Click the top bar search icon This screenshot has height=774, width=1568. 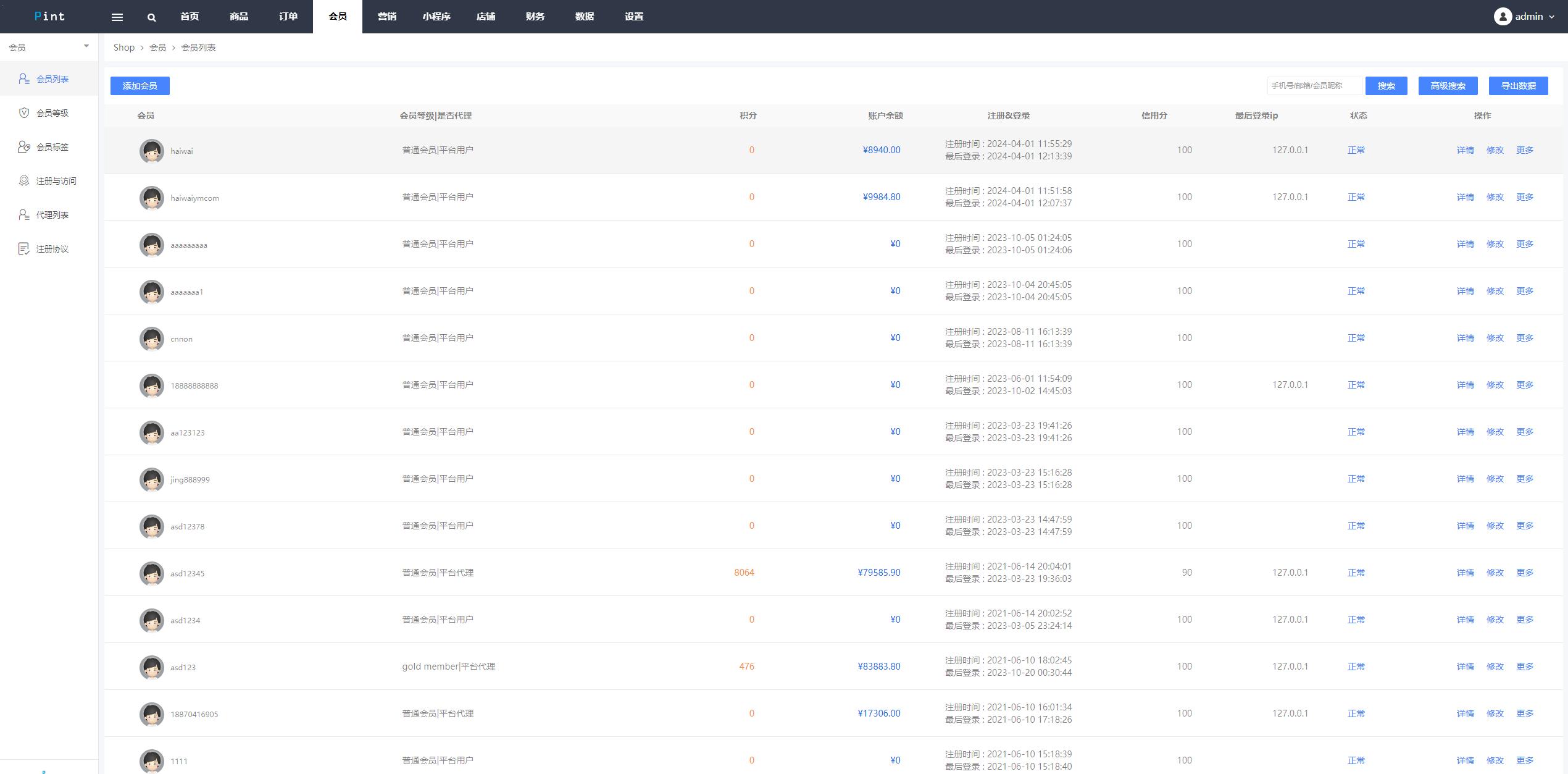[x=151, y=17]
